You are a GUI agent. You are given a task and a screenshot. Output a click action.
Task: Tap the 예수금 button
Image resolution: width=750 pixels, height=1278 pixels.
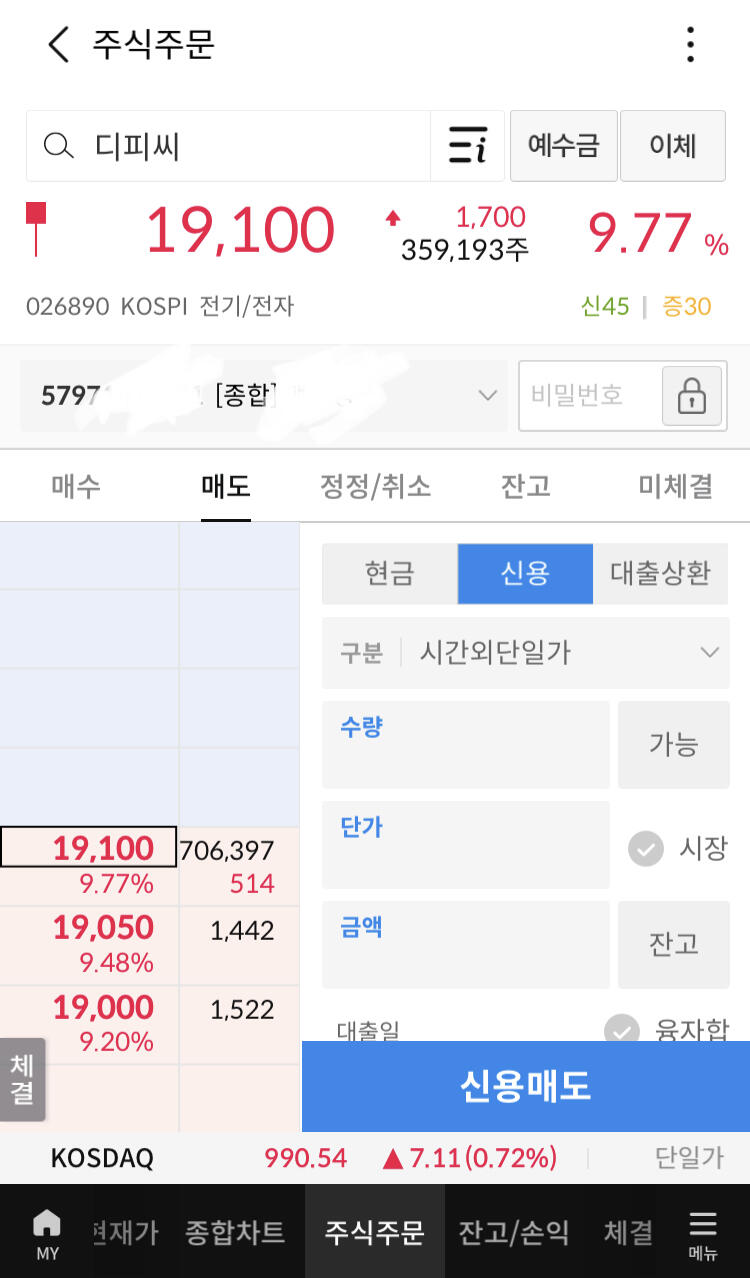[563, 146]
